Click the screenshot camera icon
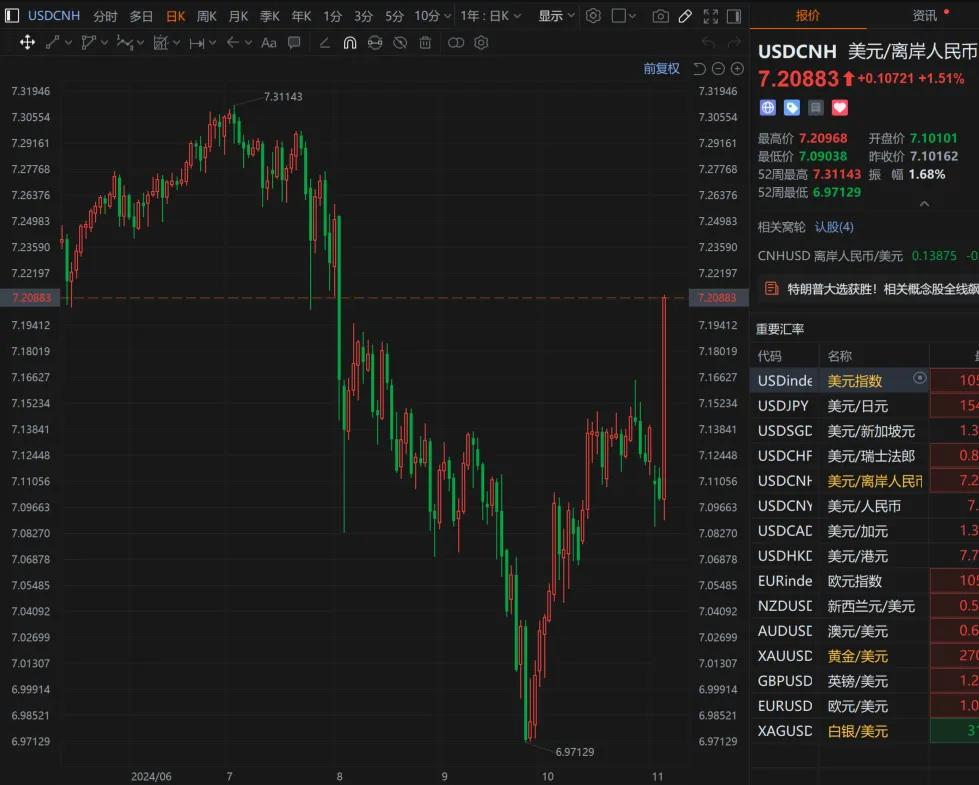 tap(660, 16)
